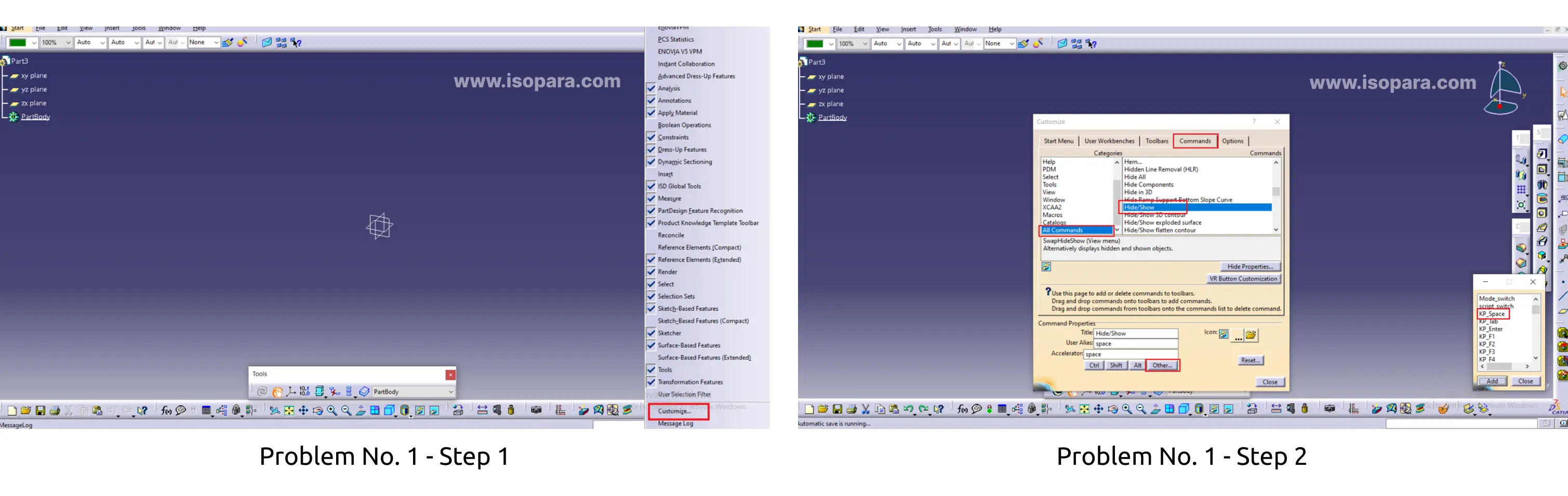The width and height of the screenshot is (1568, 496).
Task: Click the green color swatch in Step 2
Action: [x=815, y=44]
